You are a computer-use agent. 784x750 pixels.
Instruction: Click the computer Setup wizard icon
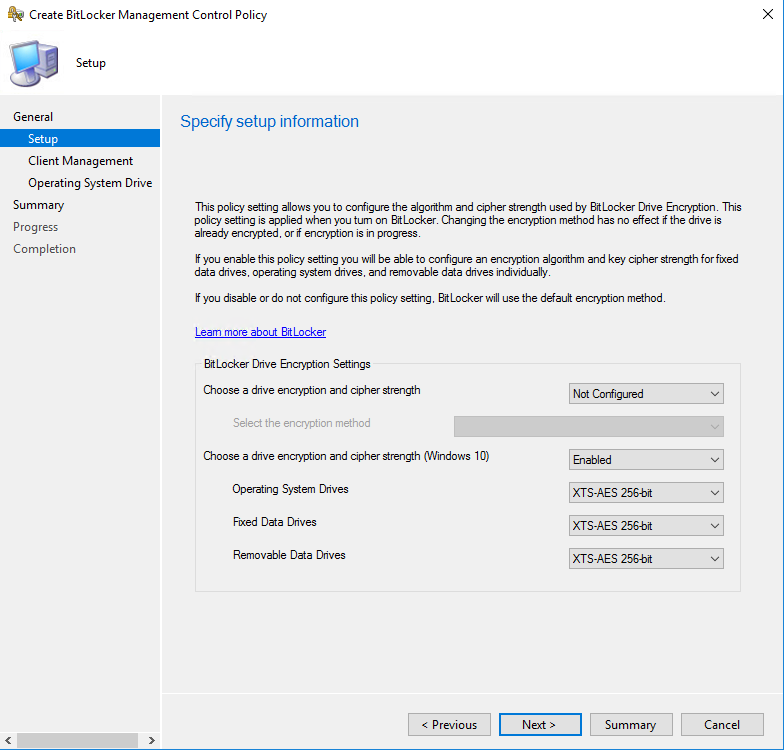[x=34, y=64]
